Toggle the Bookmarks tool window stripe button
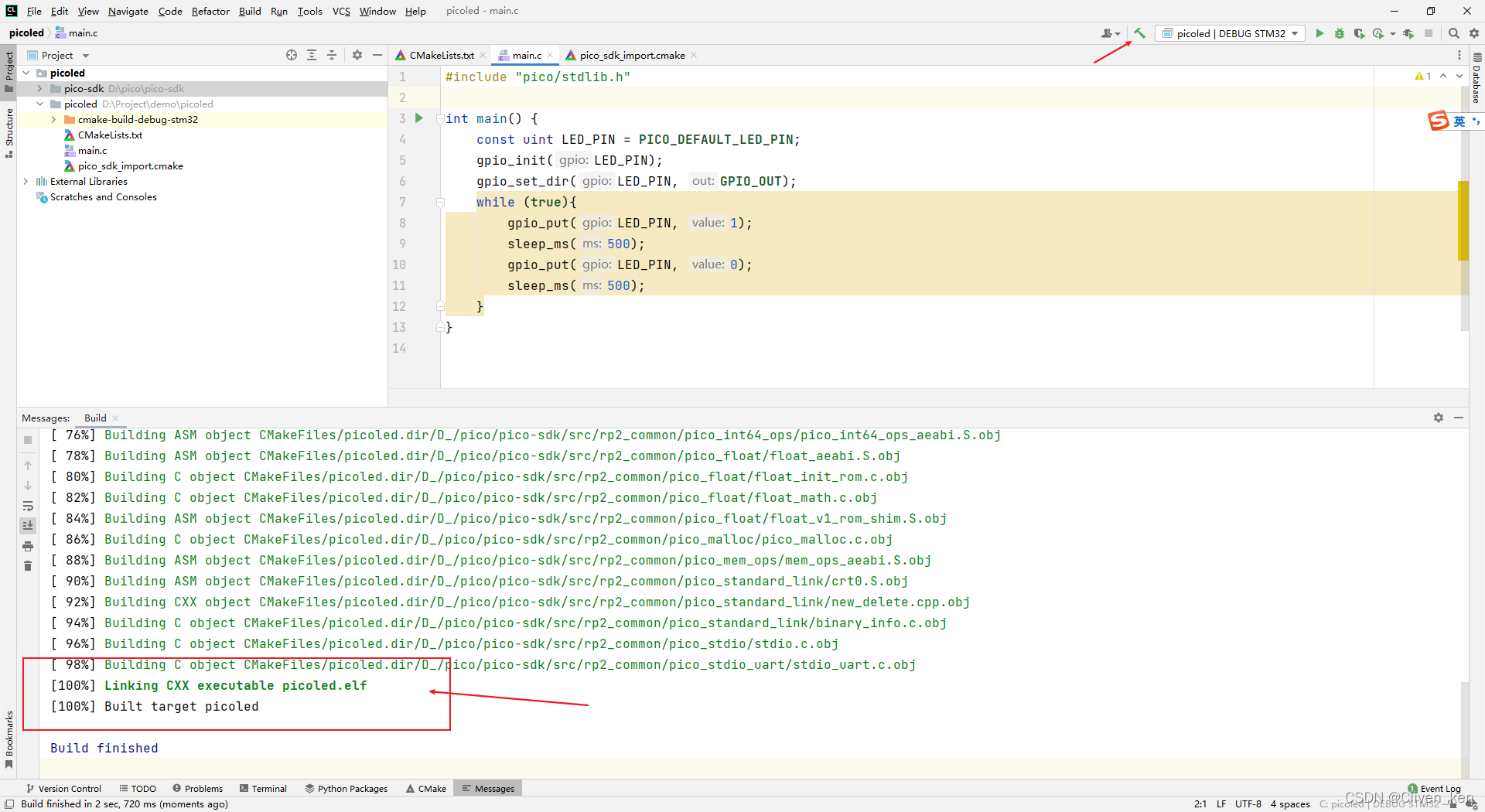Image resolution: width=1485 pixels, height=812 pixels. 9,739
